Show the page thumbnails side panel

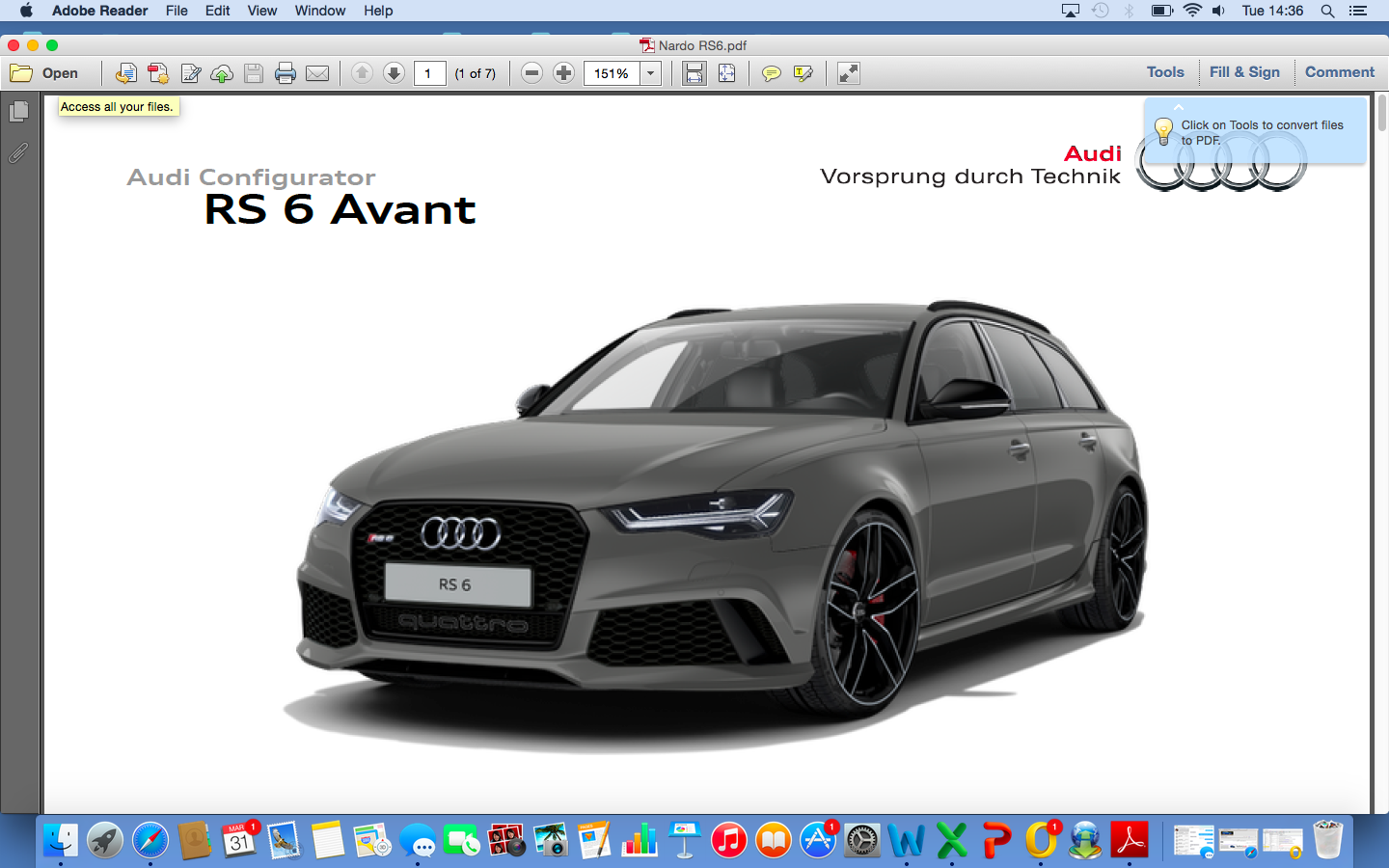coord(18,112)
